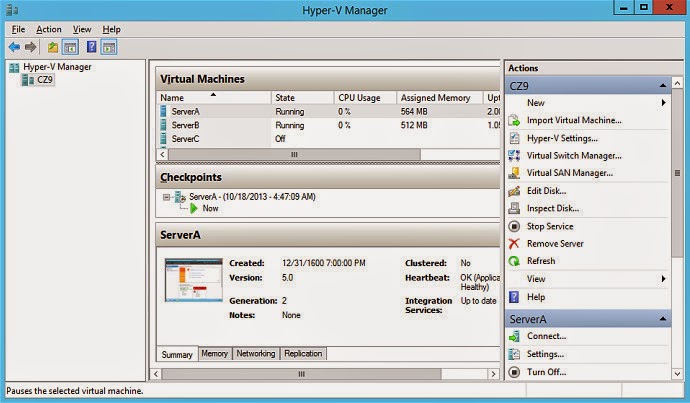The image size is (690, 403).
Task: Expand the View submenu arrow
Action: (x=663, y=278)
